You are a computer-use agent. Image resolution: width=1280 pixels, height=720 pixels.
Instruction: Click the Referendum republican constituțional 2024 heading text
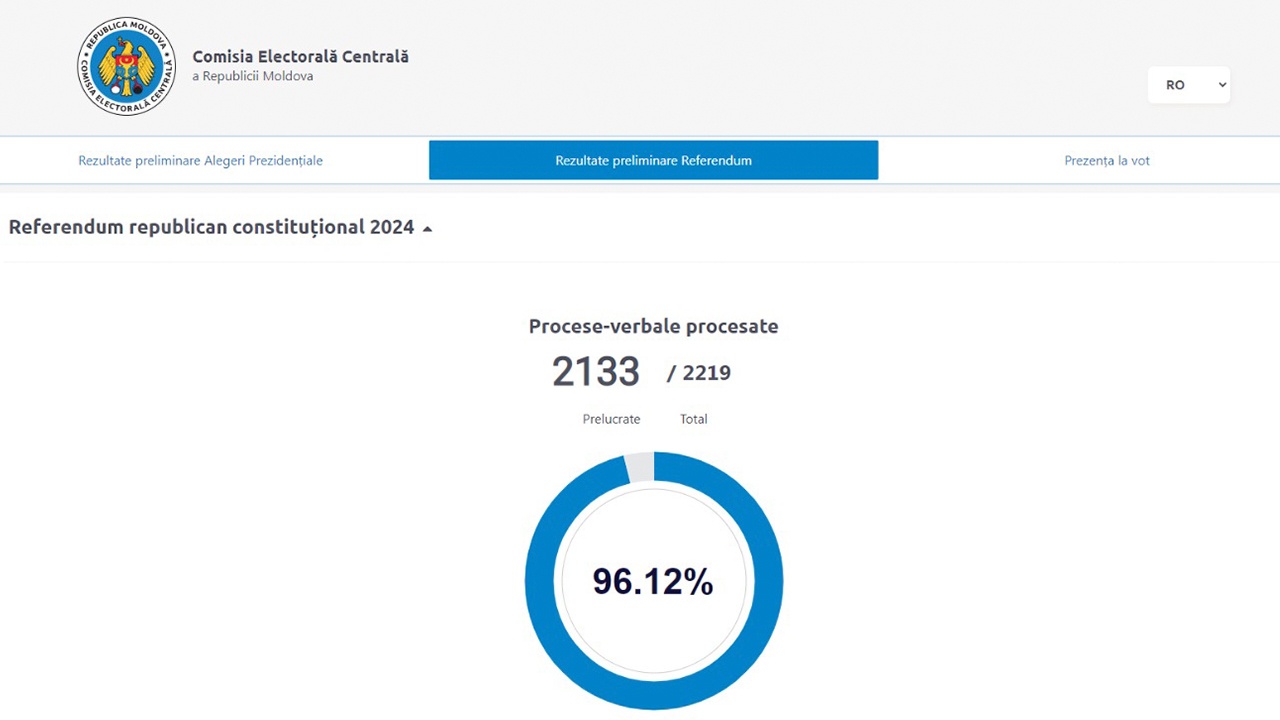tap(211, 227)
